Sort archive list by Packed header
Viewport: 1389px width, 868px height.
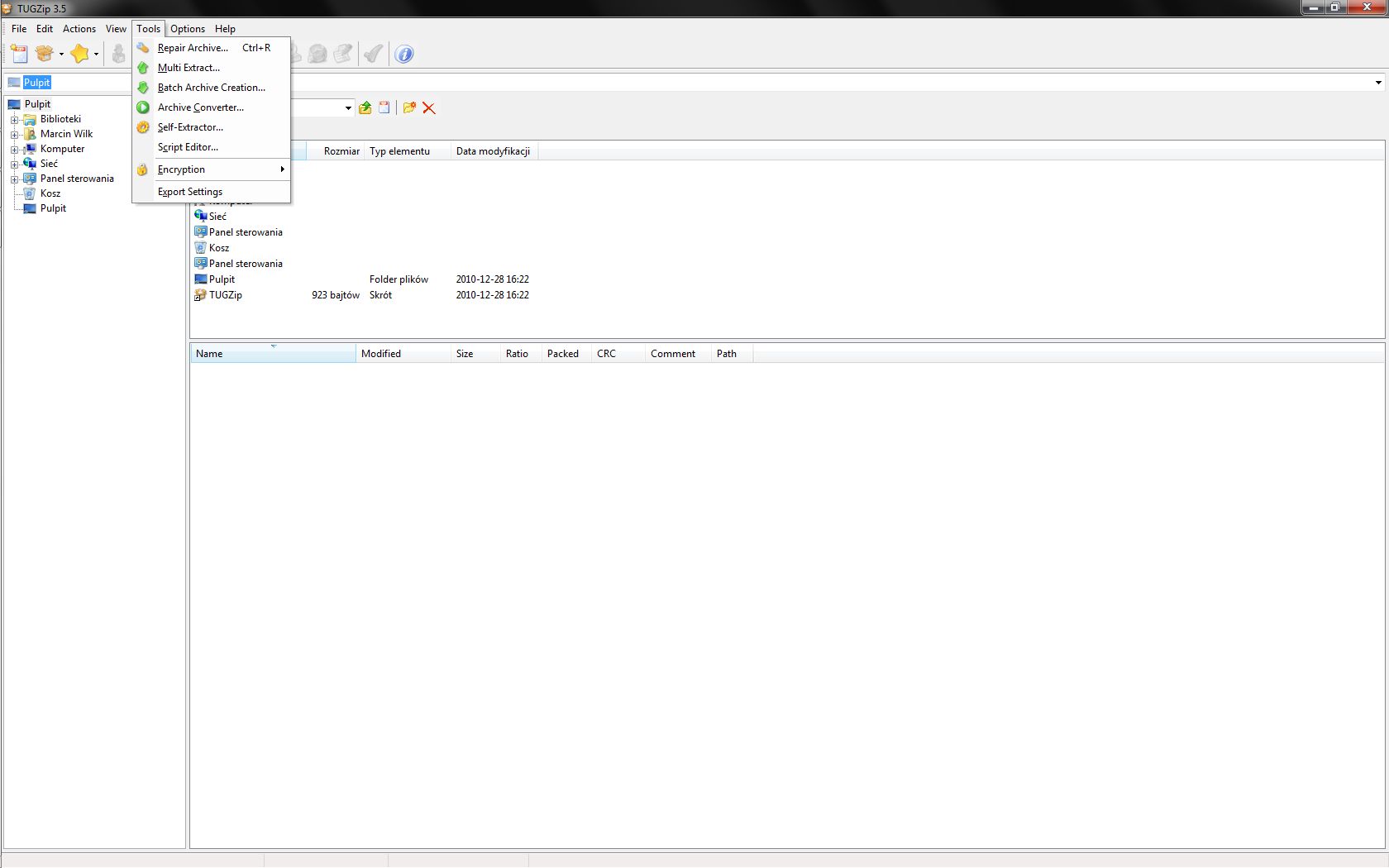[x=566, y=353]
